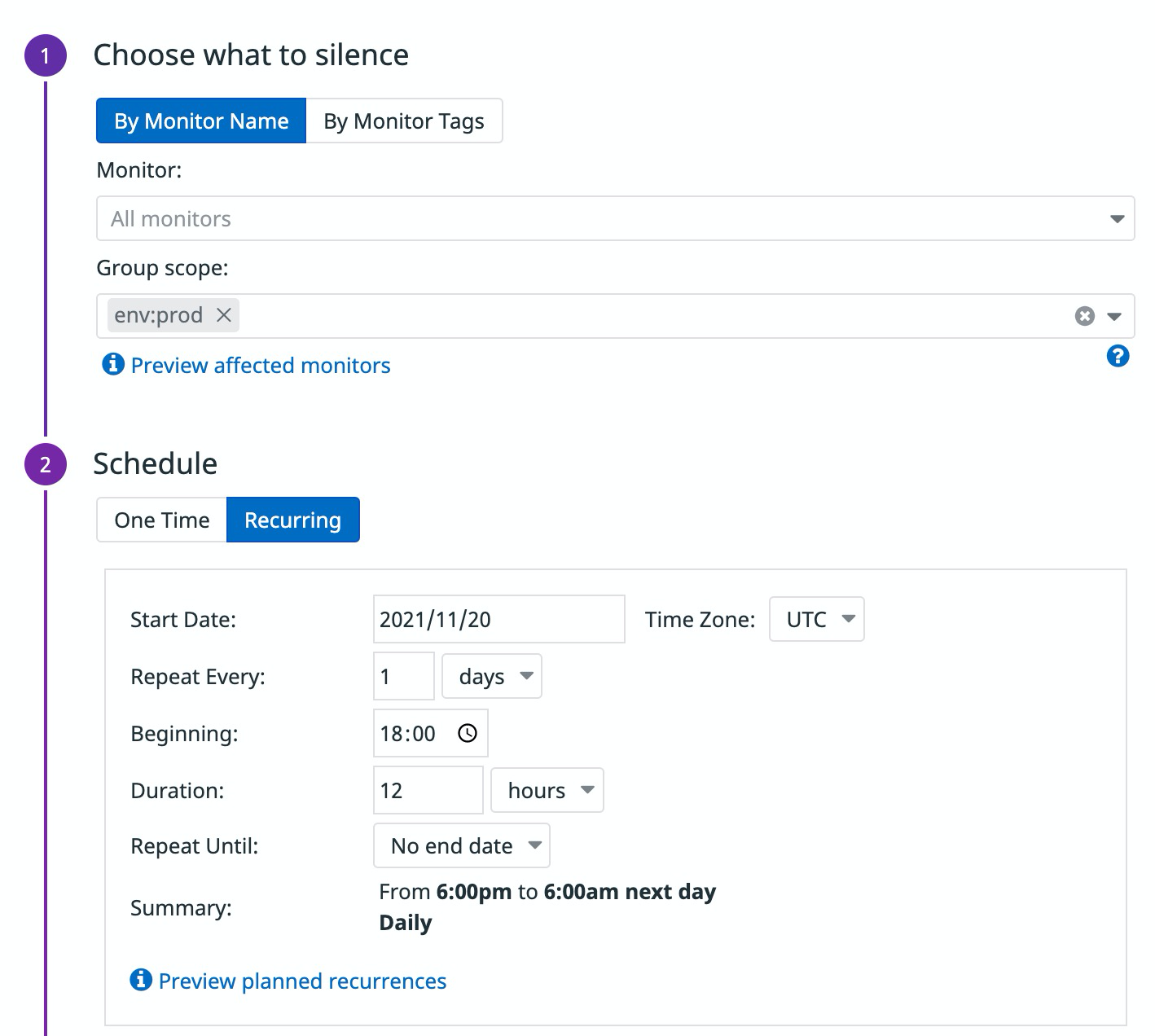
Task: Open the days repeat unit dropdown
Action: click(x=492, y=676)
